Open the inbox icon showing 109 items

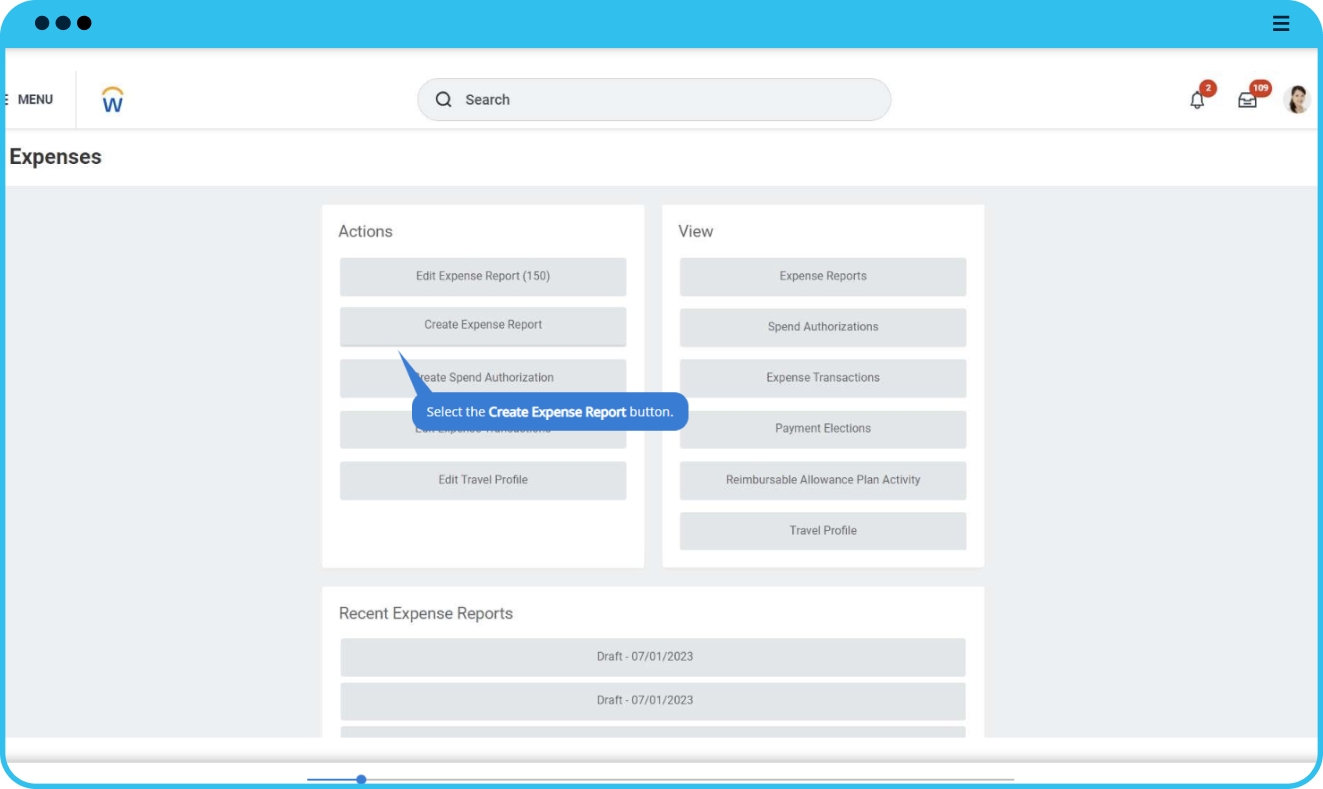click(1247, 100)
